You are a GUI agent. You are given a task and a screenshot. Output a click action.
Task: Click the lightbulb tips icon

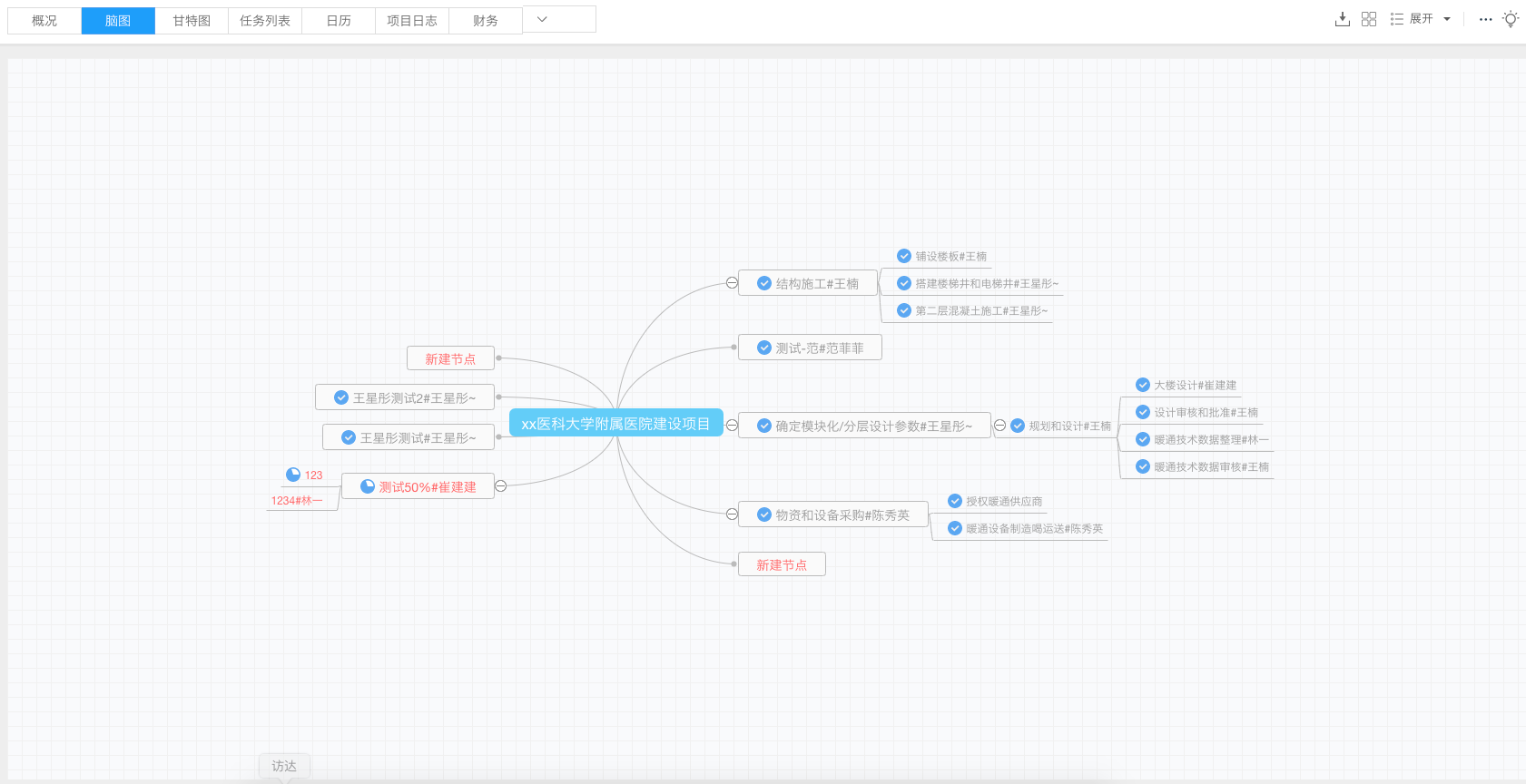[1511, 19]
